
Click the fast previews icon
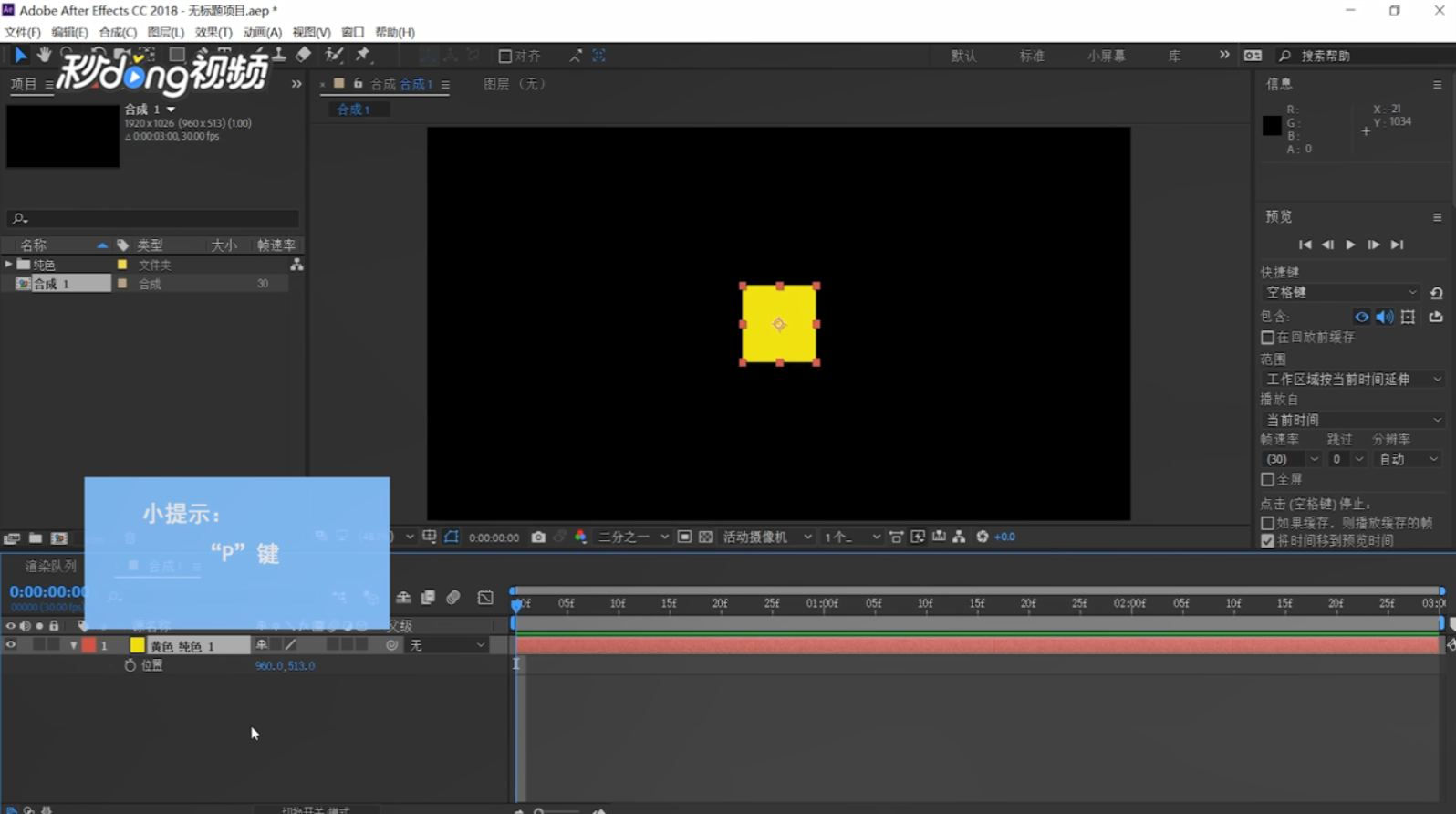[918, 537]
